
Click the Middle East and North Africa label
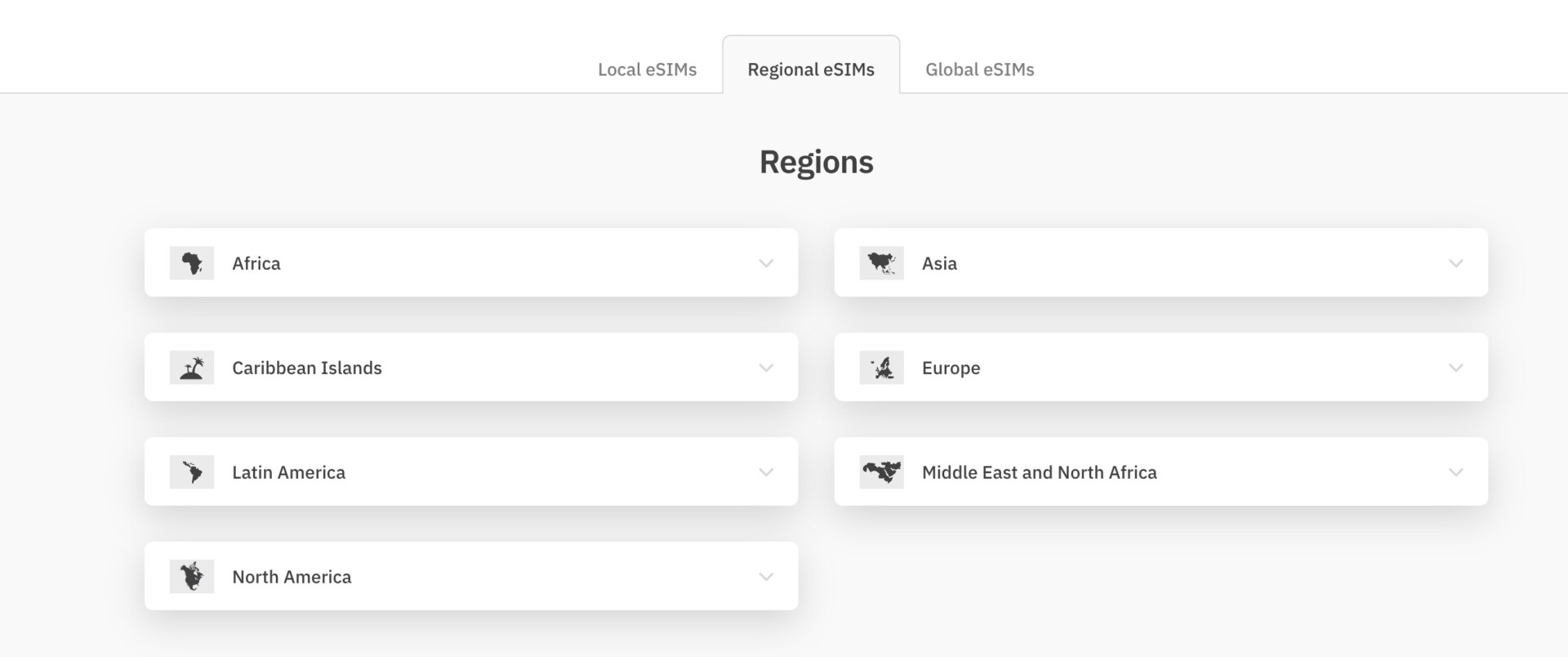(1040, 472)
